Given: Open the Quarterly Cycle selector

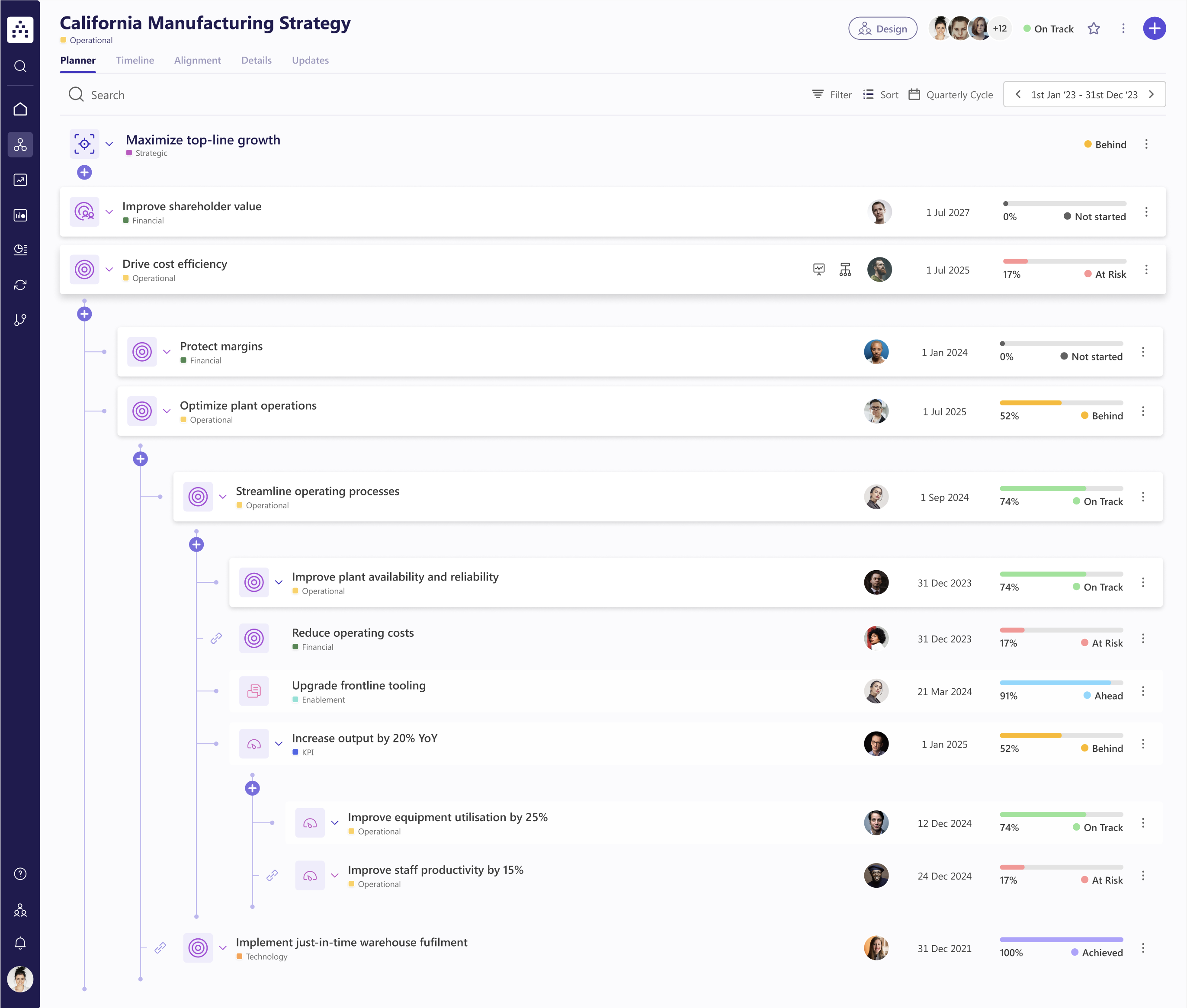Looking at the screenshot, I should 950,94.
